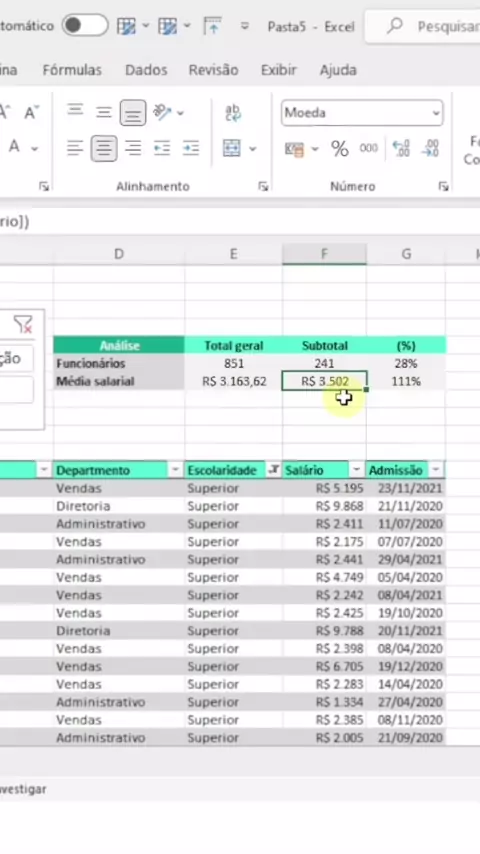Select the Align Right icon
480x854 pixels.
[x=133, y=148]
